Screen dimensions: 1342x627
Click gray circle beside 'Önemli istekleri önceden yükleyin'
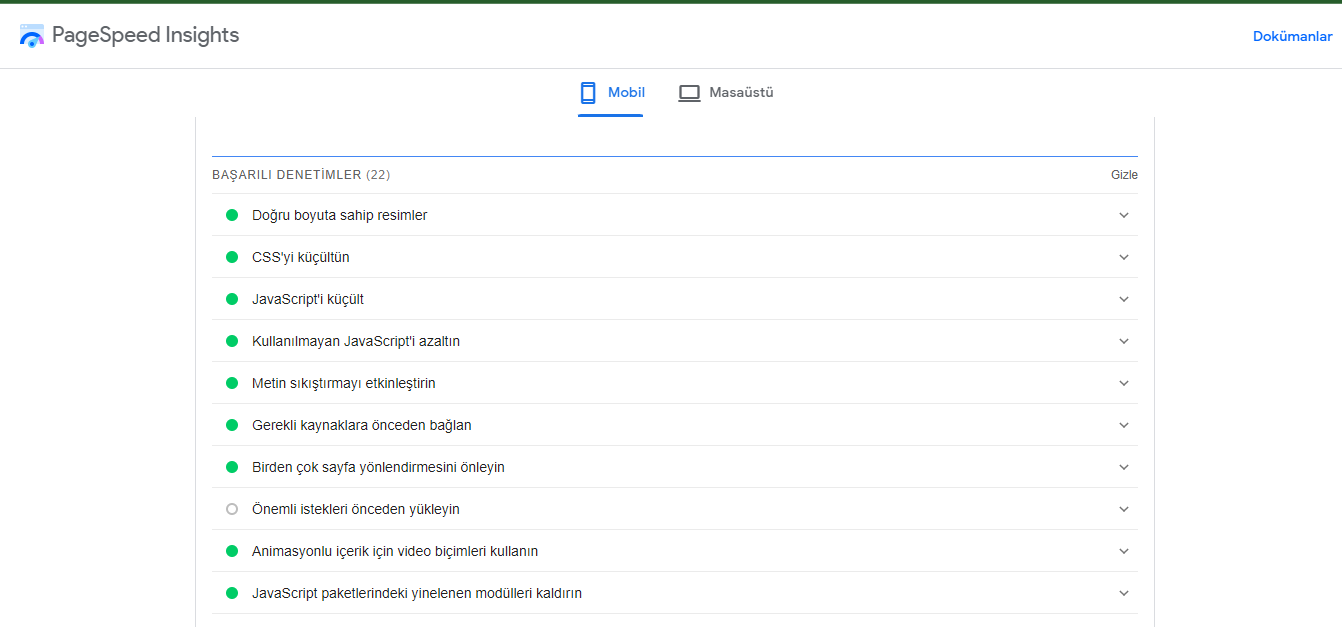pyautogui.click(x=232, y=509)
